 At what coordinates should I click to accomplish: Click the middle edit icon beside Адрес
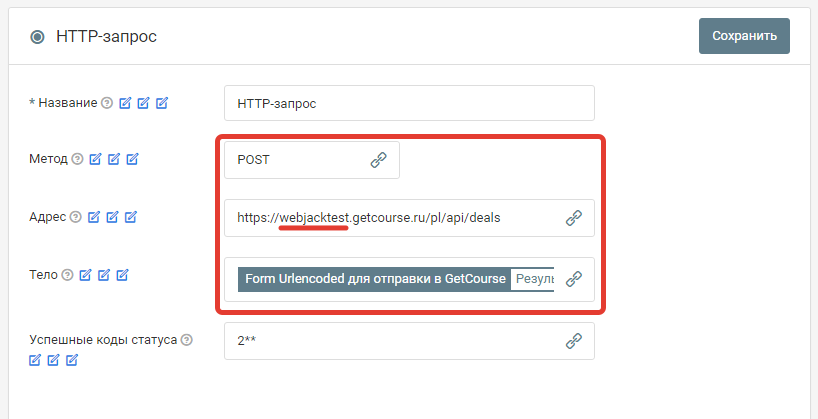(113, 217)
